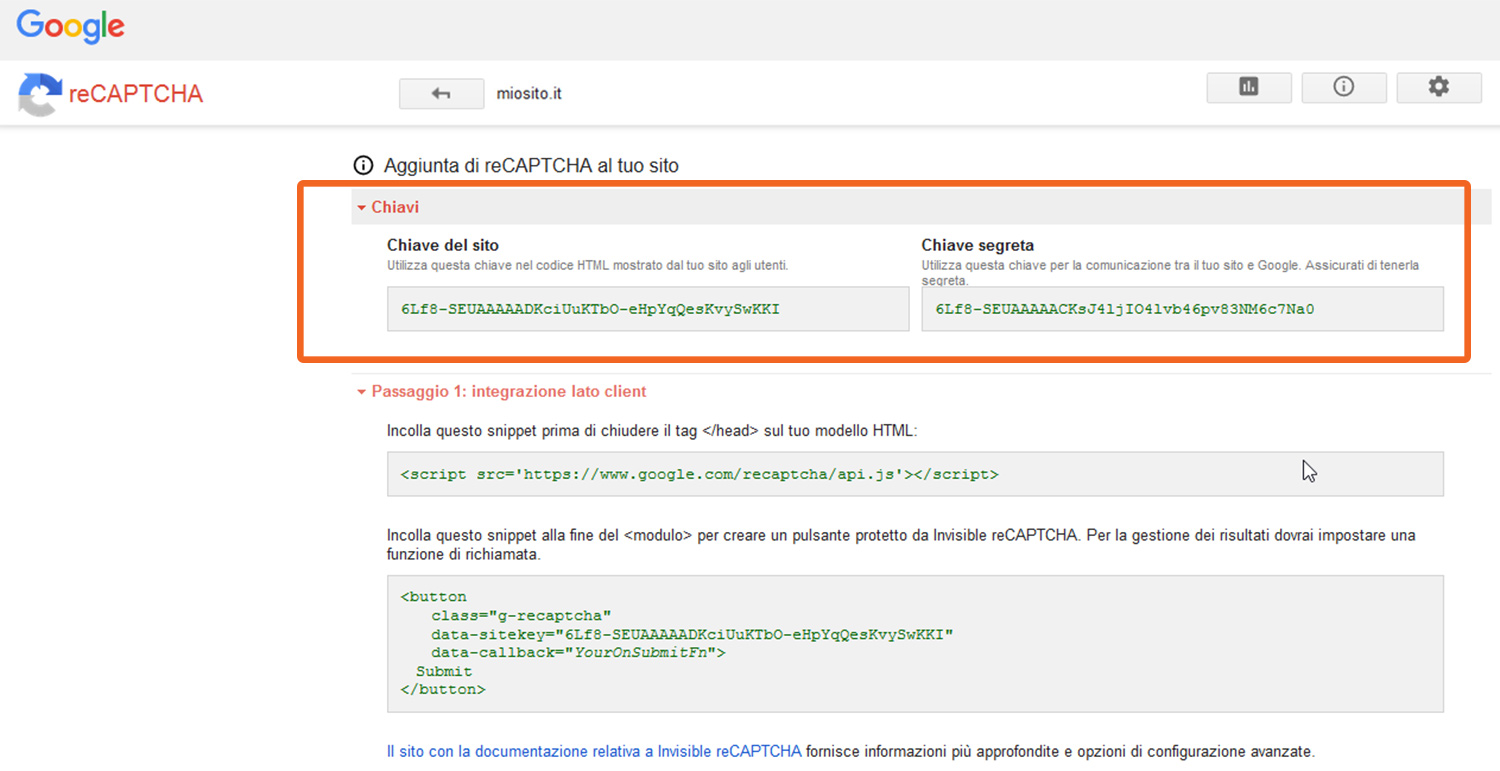Viewport: 1500px width, 771px height.
Task: Click the Aggiunta di reCAPTCHA al tuo sito heading
Action: coord(531,166)
